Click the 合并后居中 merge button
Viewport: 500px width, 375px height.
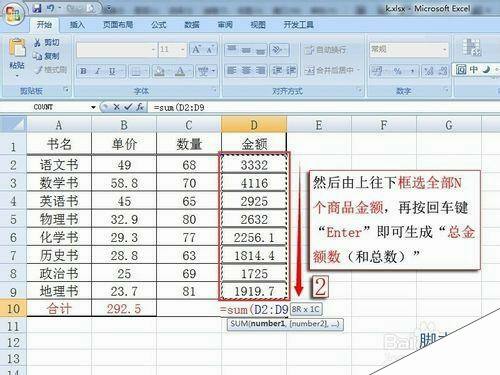coord(332,70)
